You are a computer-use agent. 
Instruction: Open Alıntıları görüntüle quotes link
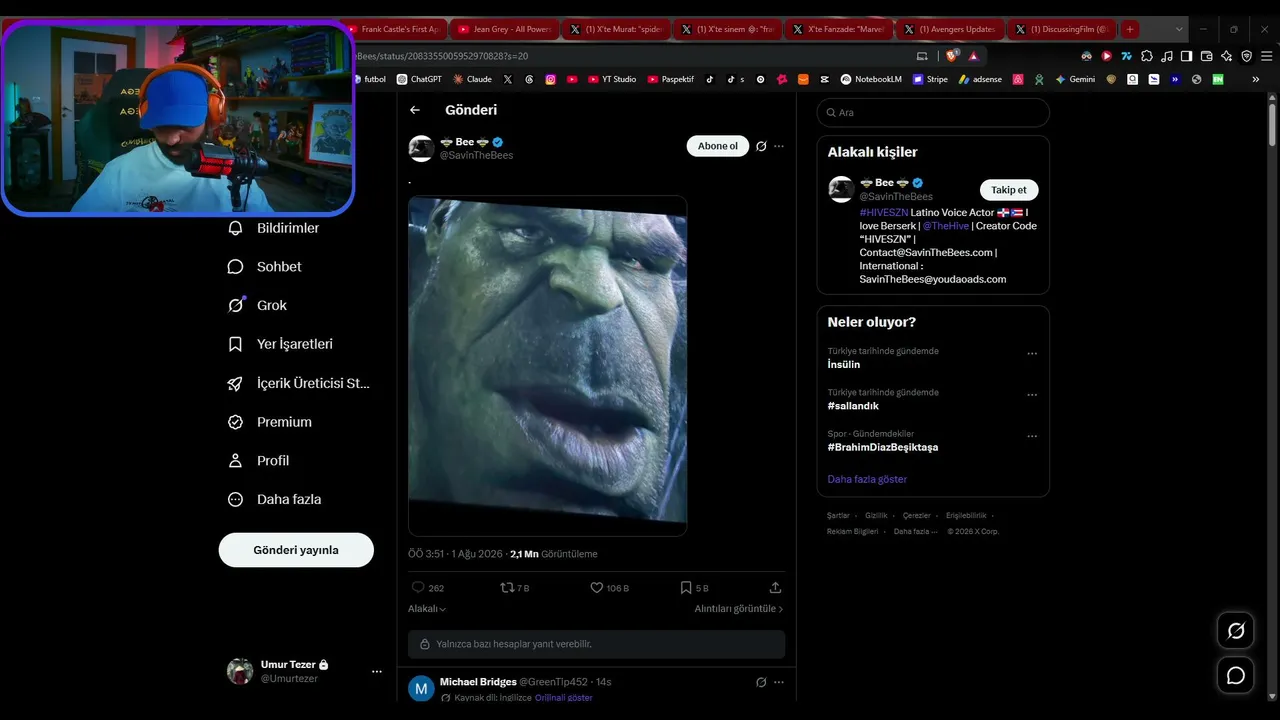739,609
